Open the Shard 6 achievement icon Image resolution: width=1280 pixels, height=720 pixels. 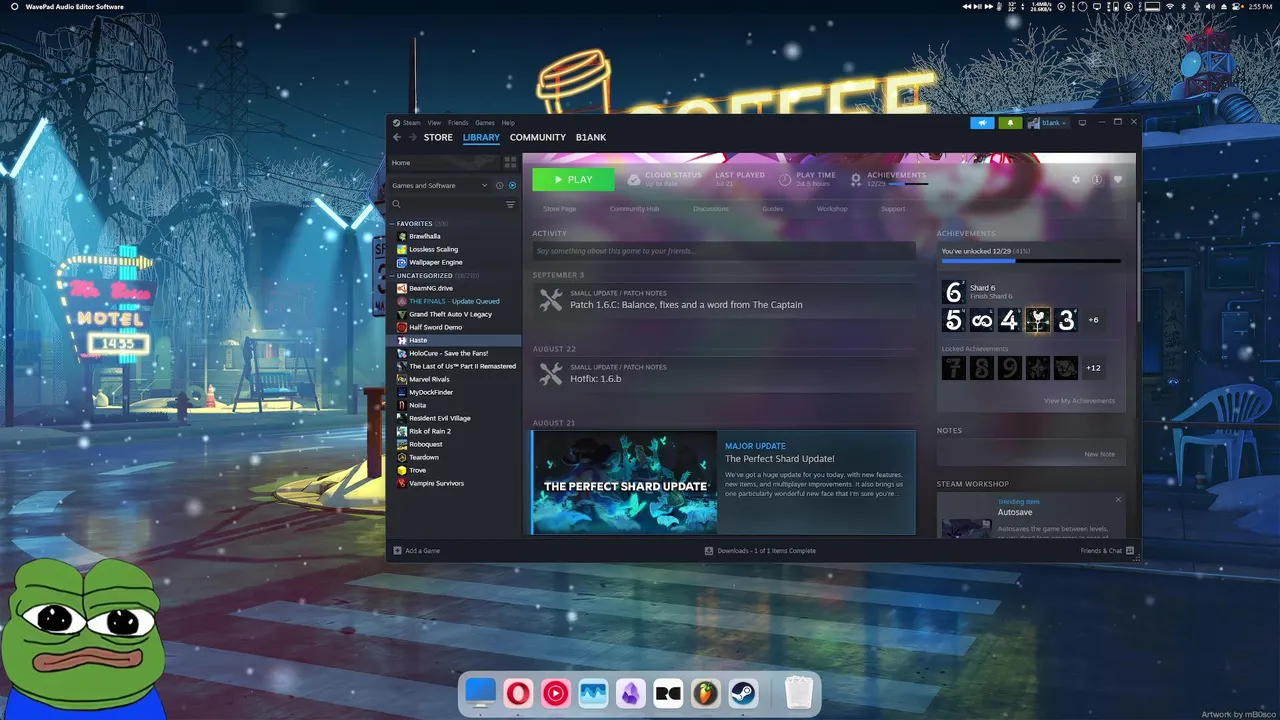pos(954,292)
